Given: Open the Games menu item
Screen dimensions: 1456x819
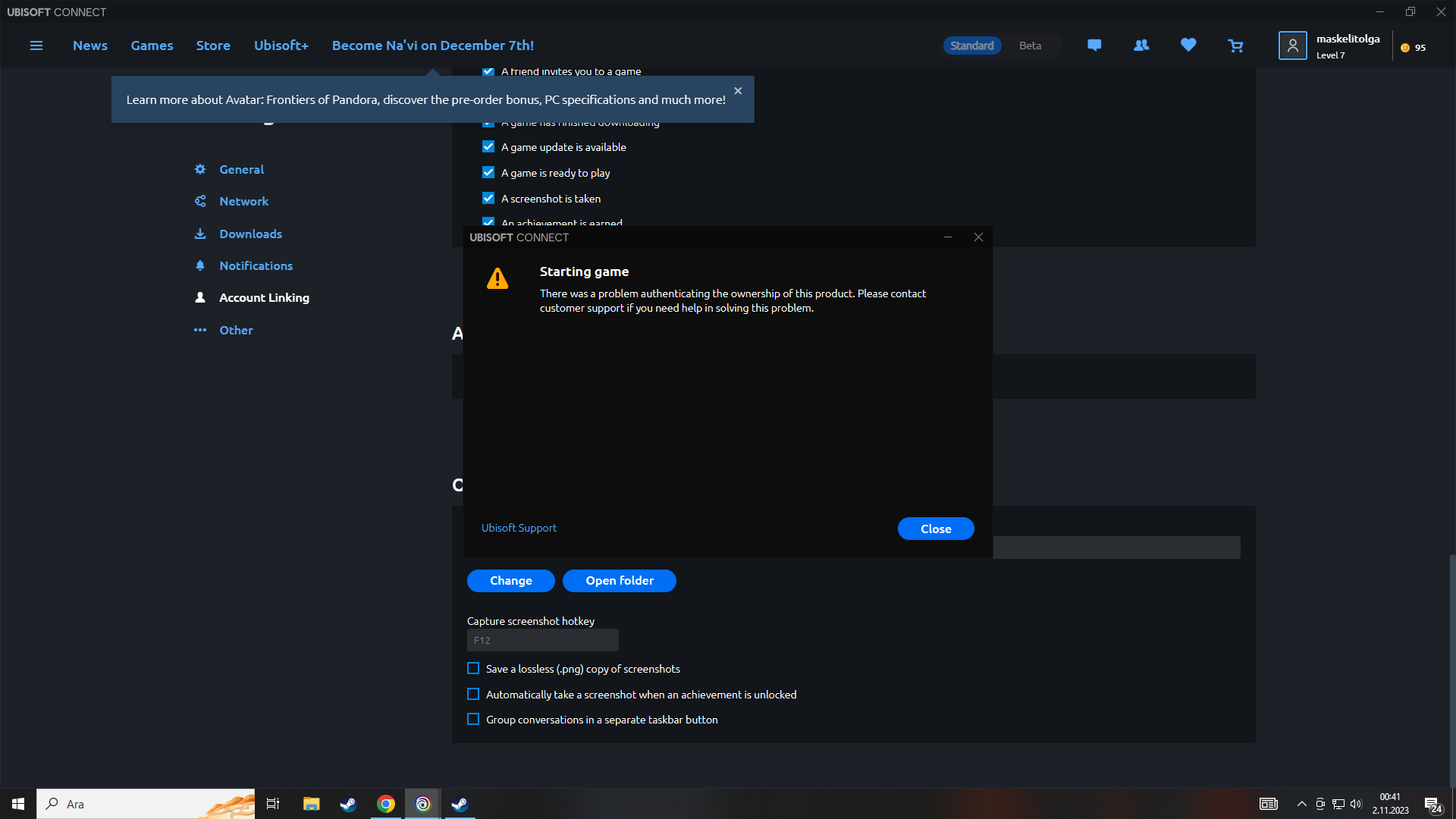Looking at the screenshot, I should click(152, 45).
